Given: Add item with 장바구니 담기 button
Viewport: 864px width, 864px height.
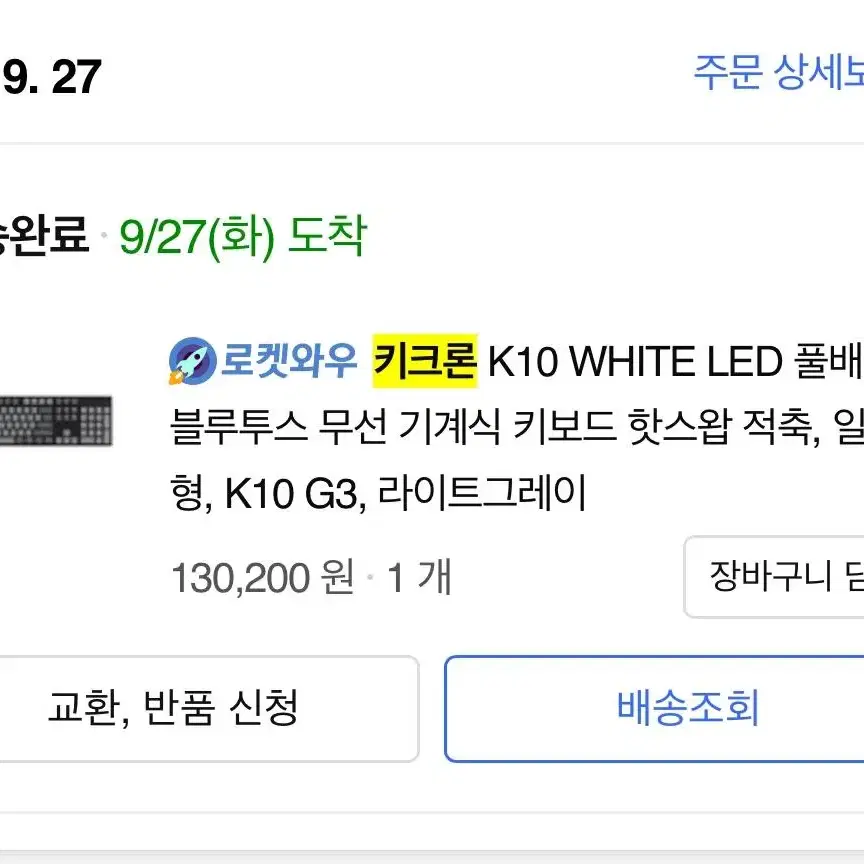Looking at the screenshot, I should click(774, 576).
